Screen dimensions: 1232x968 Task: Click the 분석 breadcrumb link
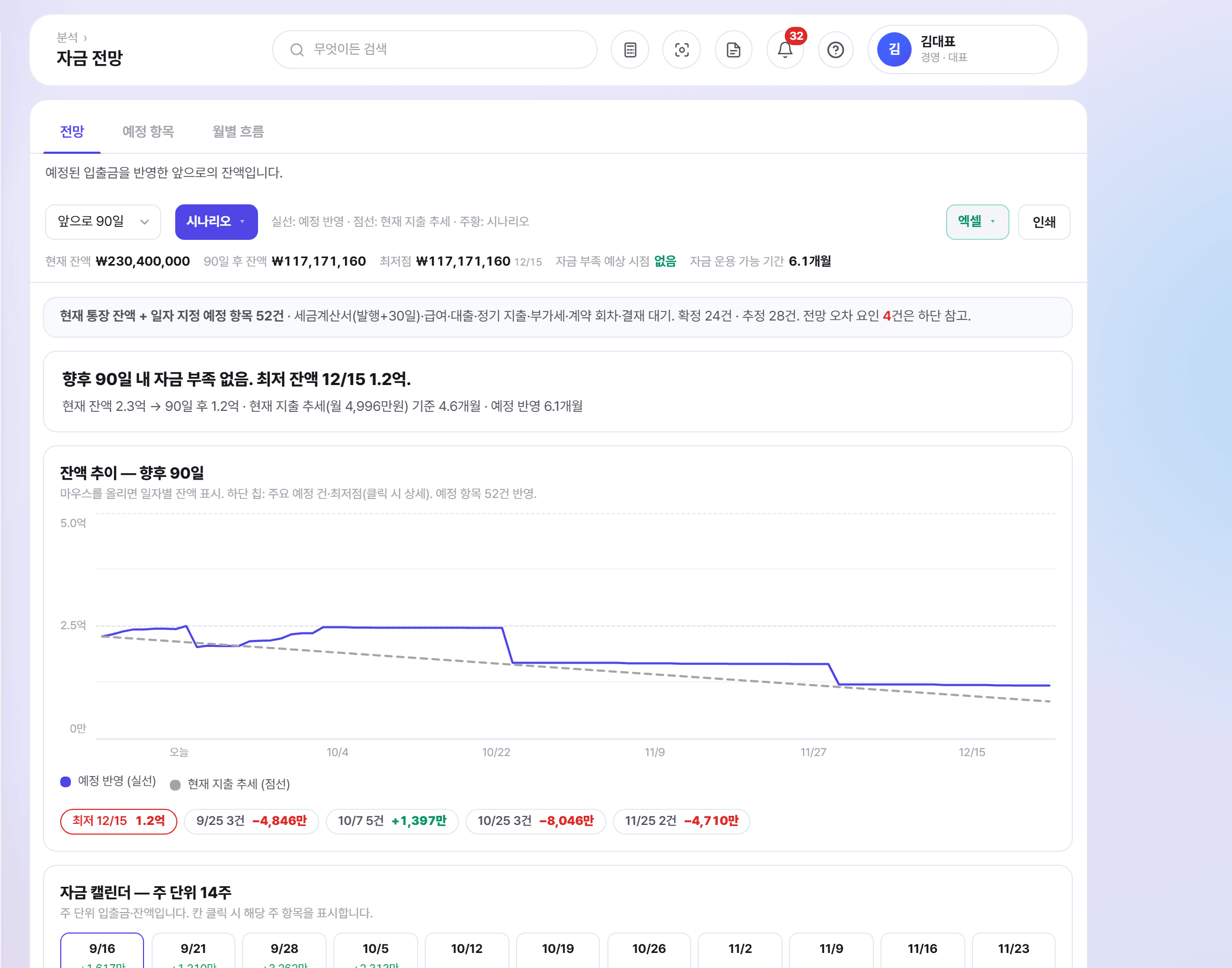pos(67,38)
